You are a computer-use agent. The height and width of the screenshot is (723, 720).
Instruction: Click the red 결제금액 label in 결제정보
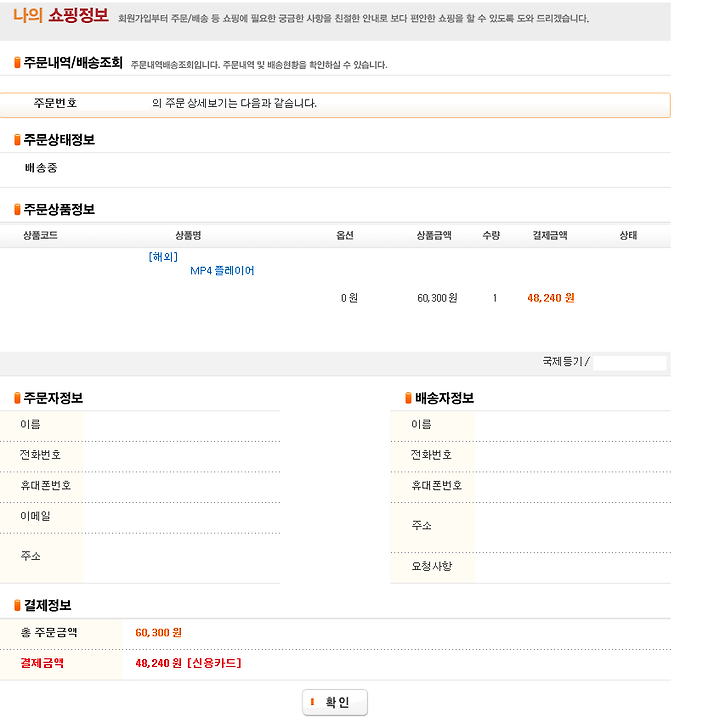coord(42,663)
